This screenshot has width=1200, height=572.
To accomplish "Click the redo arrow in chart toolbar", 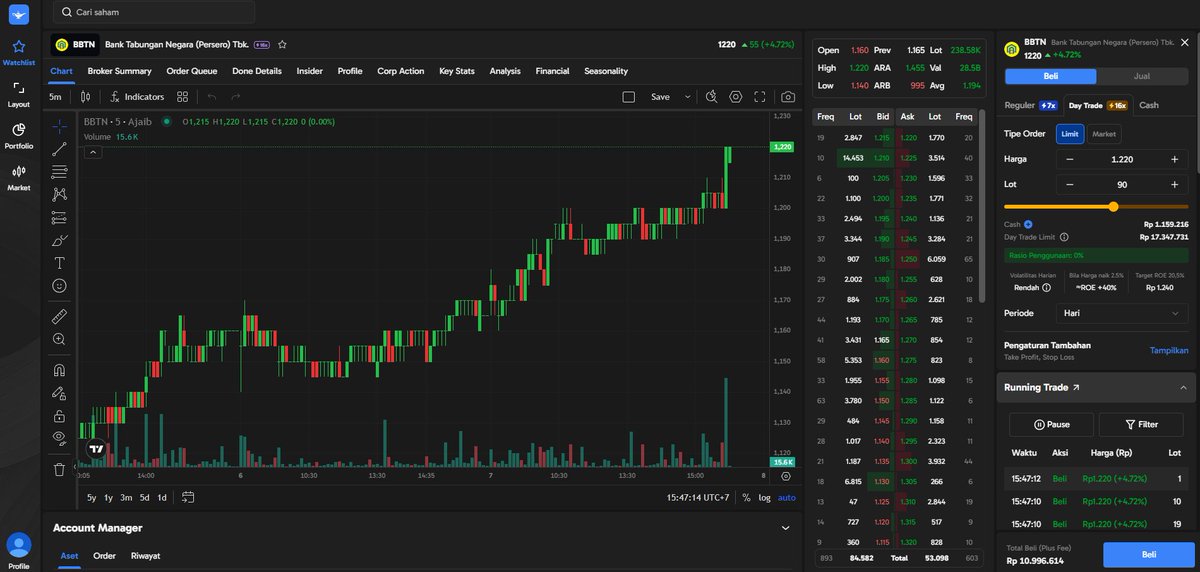I will 236,97.
